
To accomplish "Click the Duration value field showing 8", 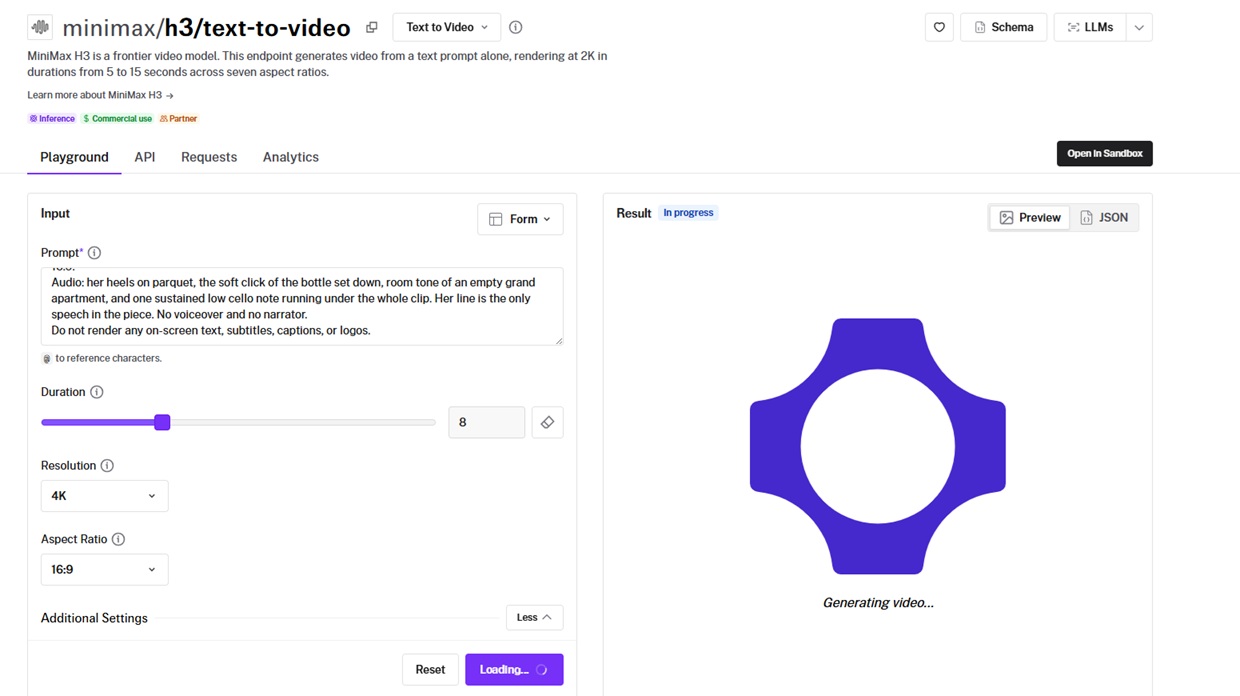I will point(486,422).
